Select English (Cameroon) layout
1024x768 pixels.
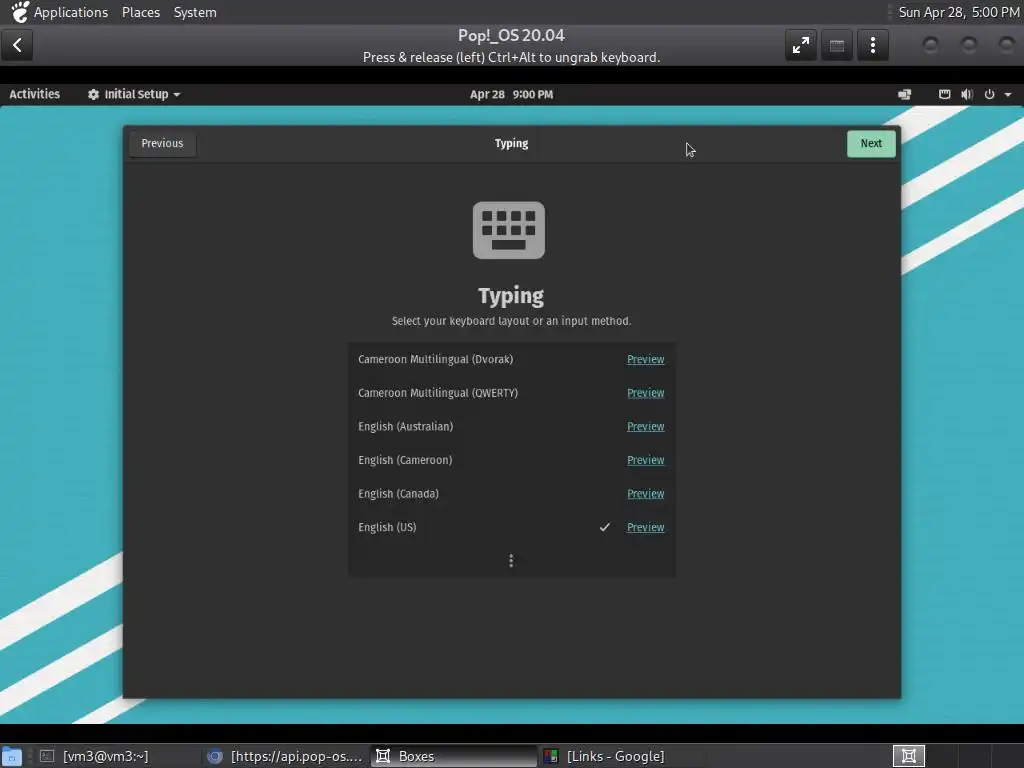coord(511,460)
